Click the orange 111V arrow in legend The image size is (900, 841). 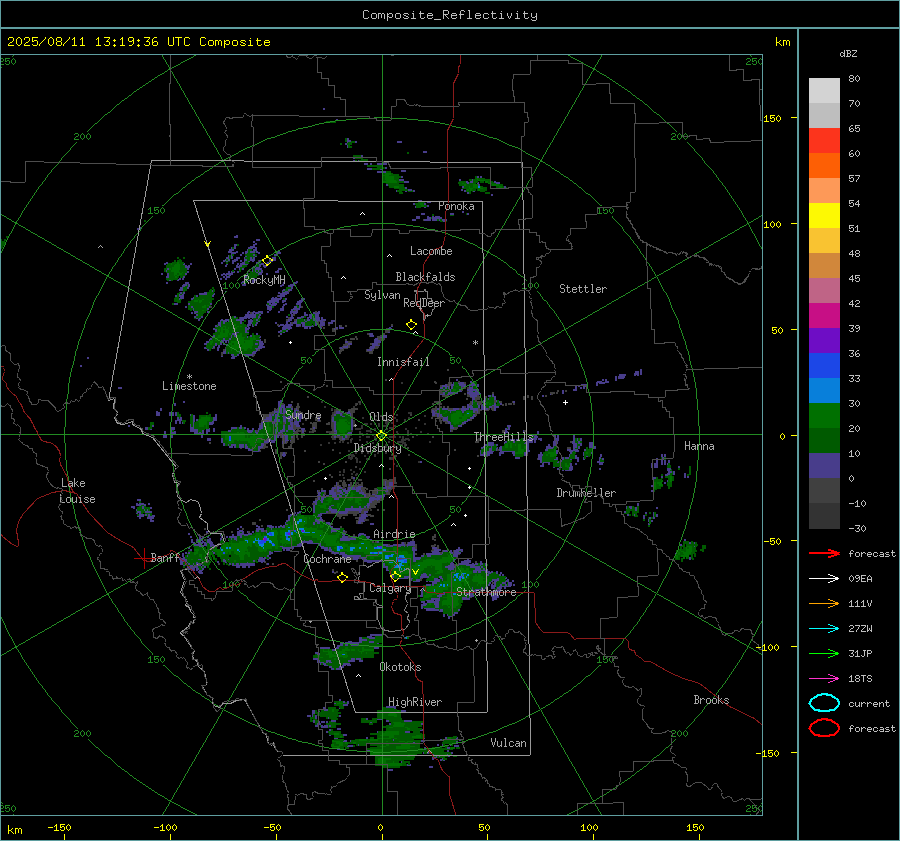[x=824, y=603]
